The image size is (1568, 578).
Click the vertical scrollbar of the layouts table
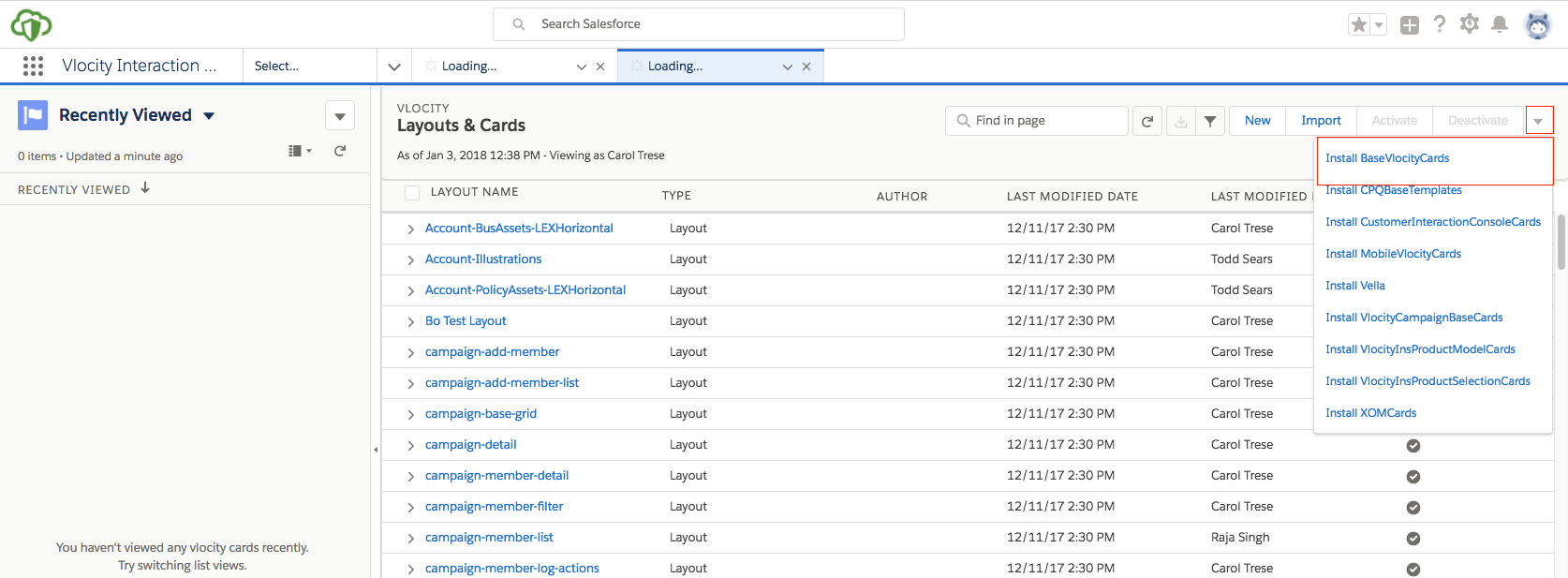(x=1561, y=242)
